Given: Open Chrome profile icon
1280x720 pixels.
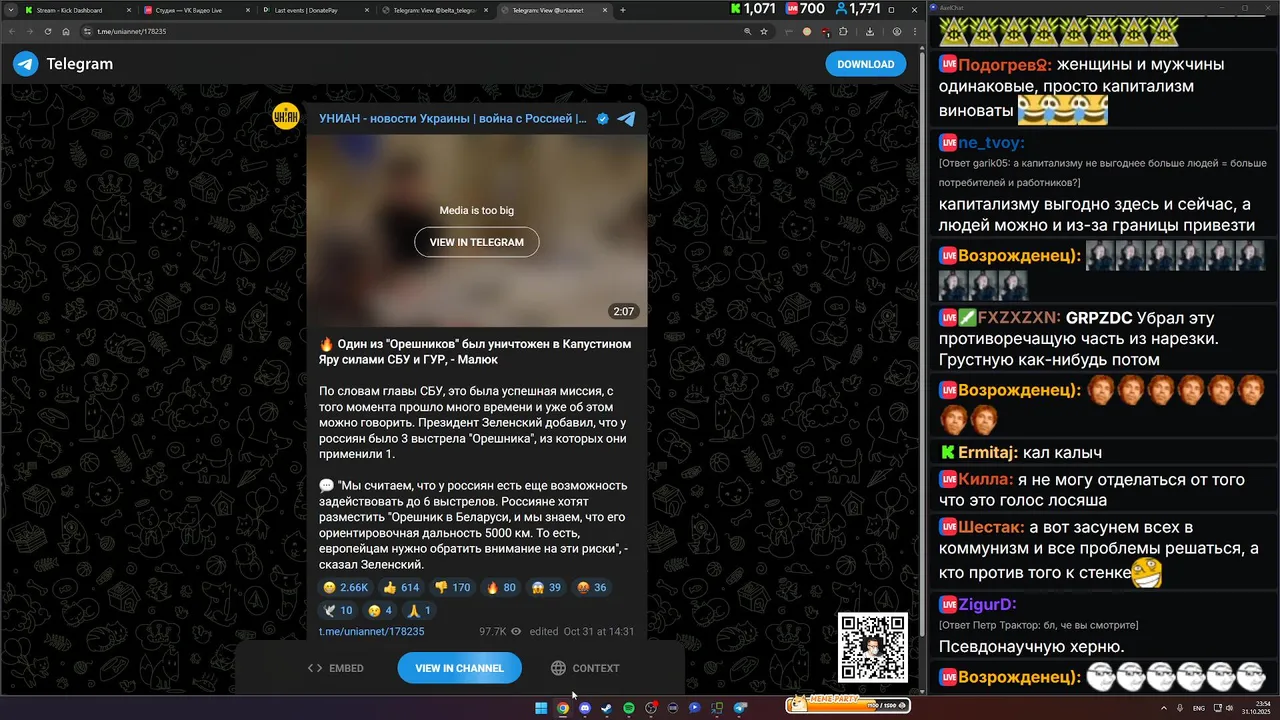Looking at the screenshot, I should (x=896, y=31).
